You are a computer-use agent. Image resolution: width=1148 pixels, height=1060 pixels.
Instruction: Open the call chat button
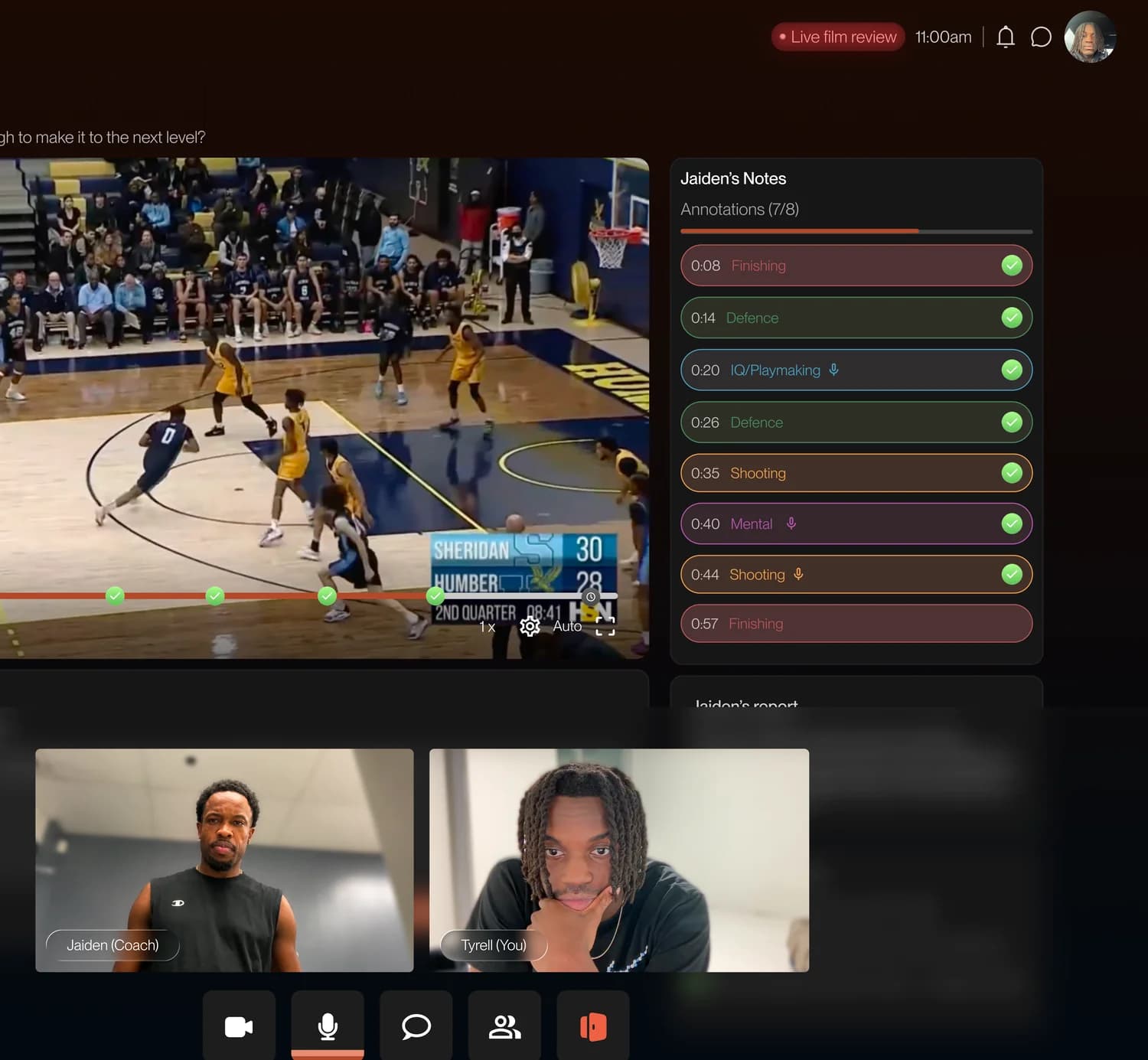click(416, 1026)
